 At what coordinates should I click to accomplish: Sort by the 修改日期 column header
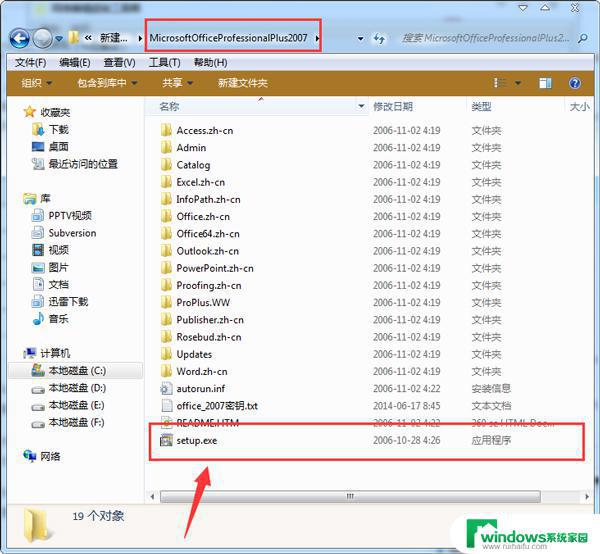coord(393,106)
